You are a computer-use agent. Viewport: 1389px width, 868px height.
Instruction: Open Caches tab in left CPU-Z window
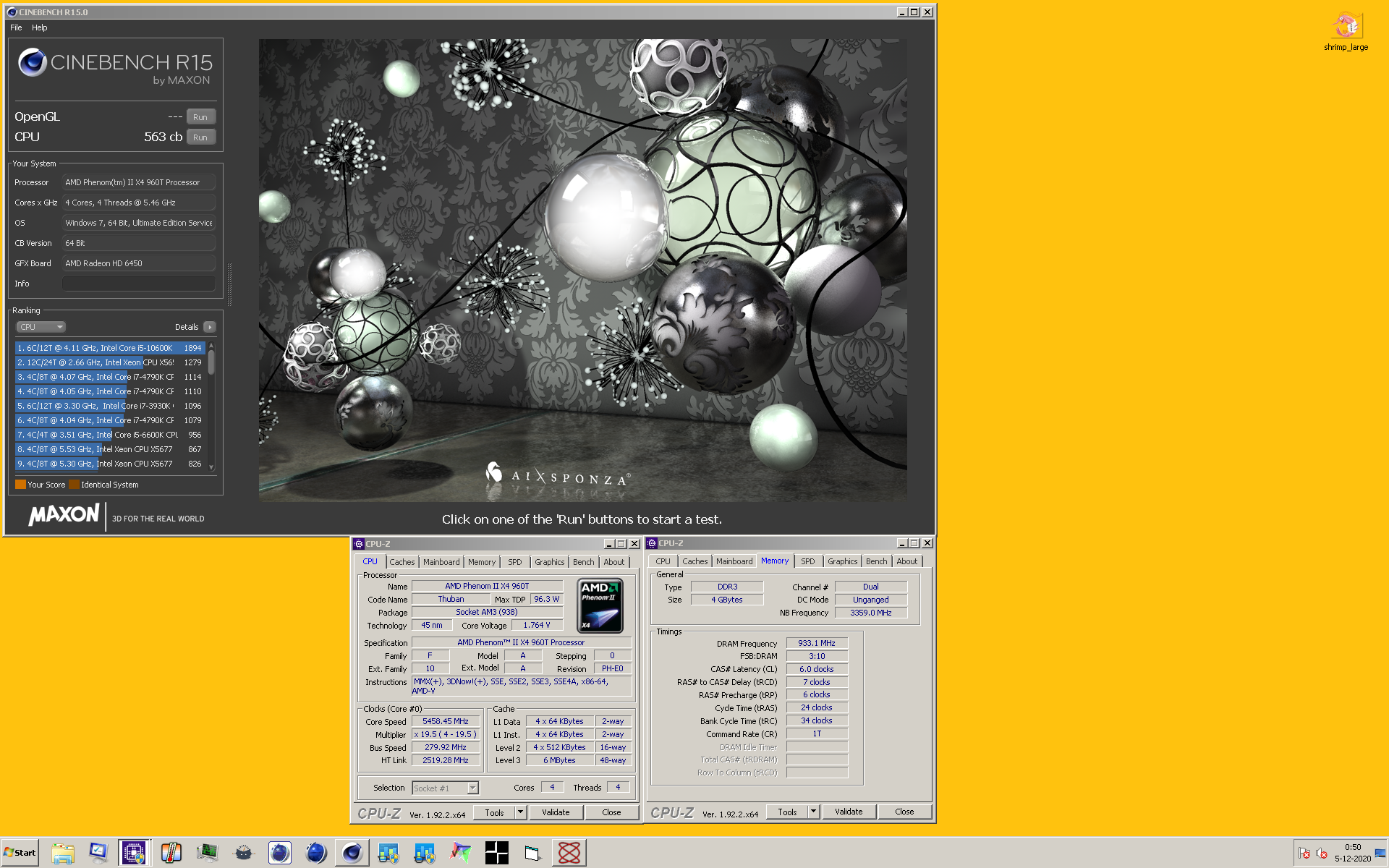(402, 562)
